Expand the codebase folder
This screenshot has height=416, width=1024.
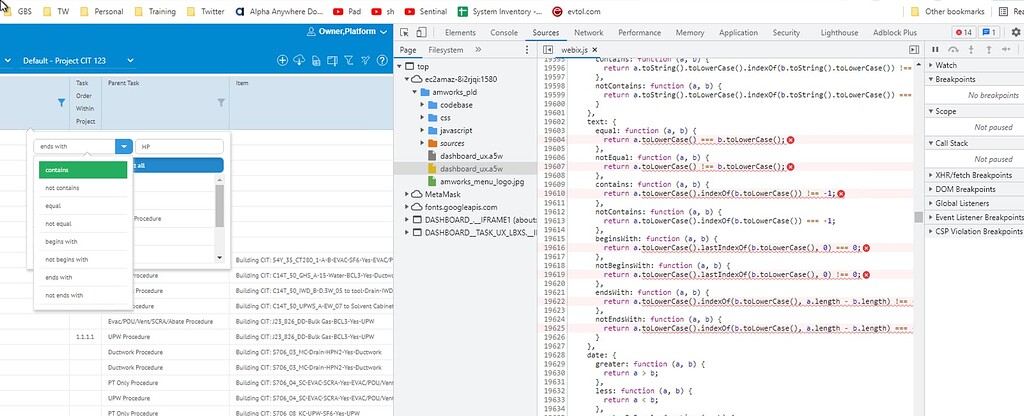(423, 104)
